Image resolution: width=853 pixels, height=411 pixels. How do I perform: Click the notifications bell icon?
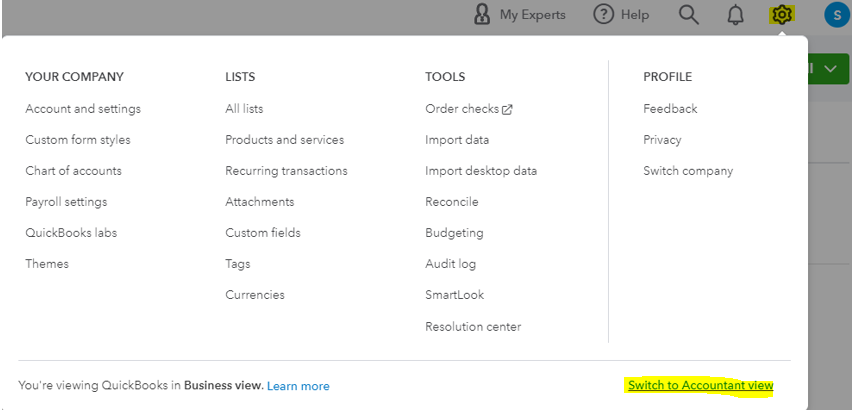coord(735,15)
